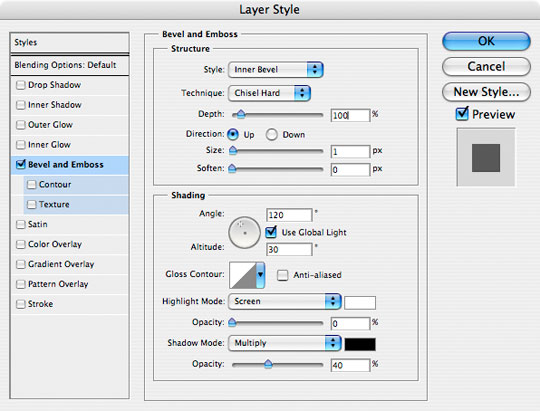
Task: Uncheck the Preview checkbox
Action: pyautogui.click(x=462, y=114)
